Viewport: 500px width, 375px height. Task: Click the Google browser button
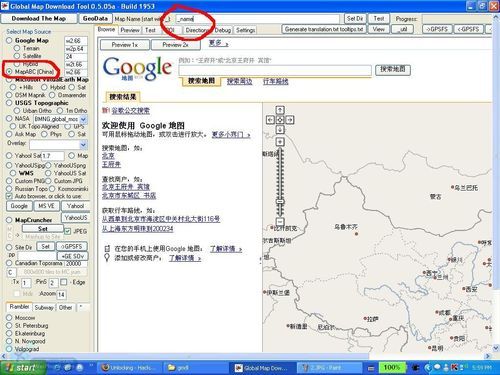(19, 206)
